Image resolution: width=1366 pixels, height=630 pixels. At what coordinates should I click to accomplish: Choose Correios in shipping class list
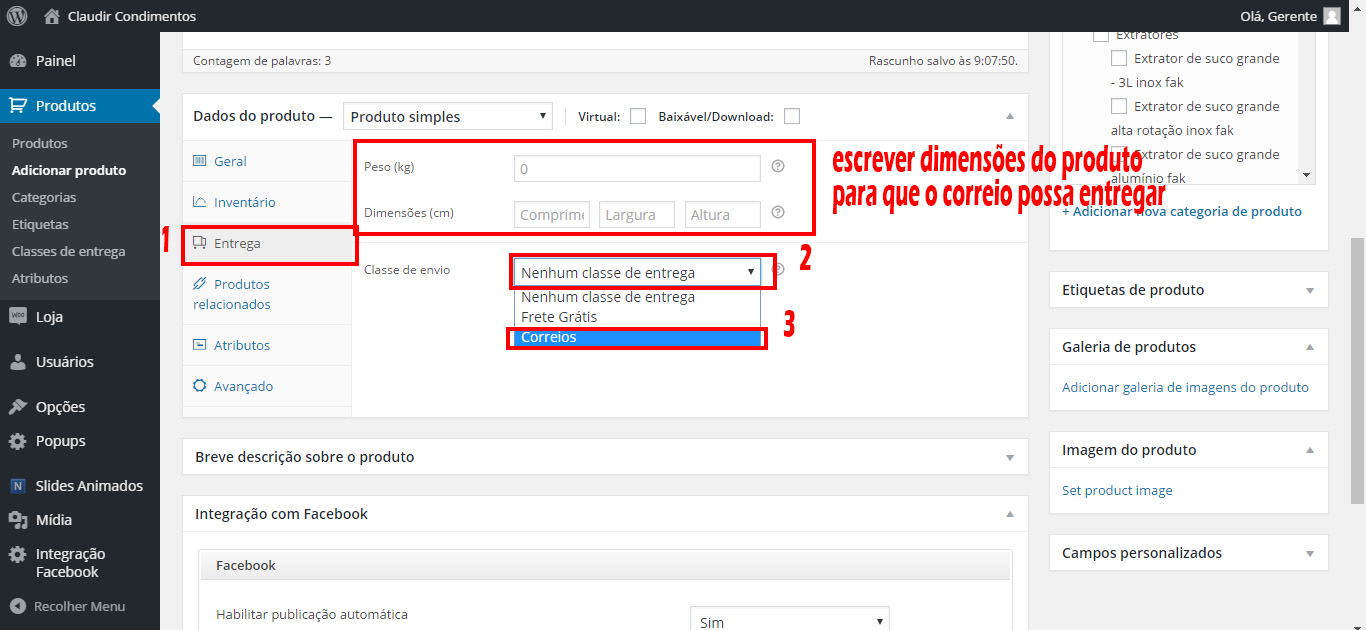[637, 338]
